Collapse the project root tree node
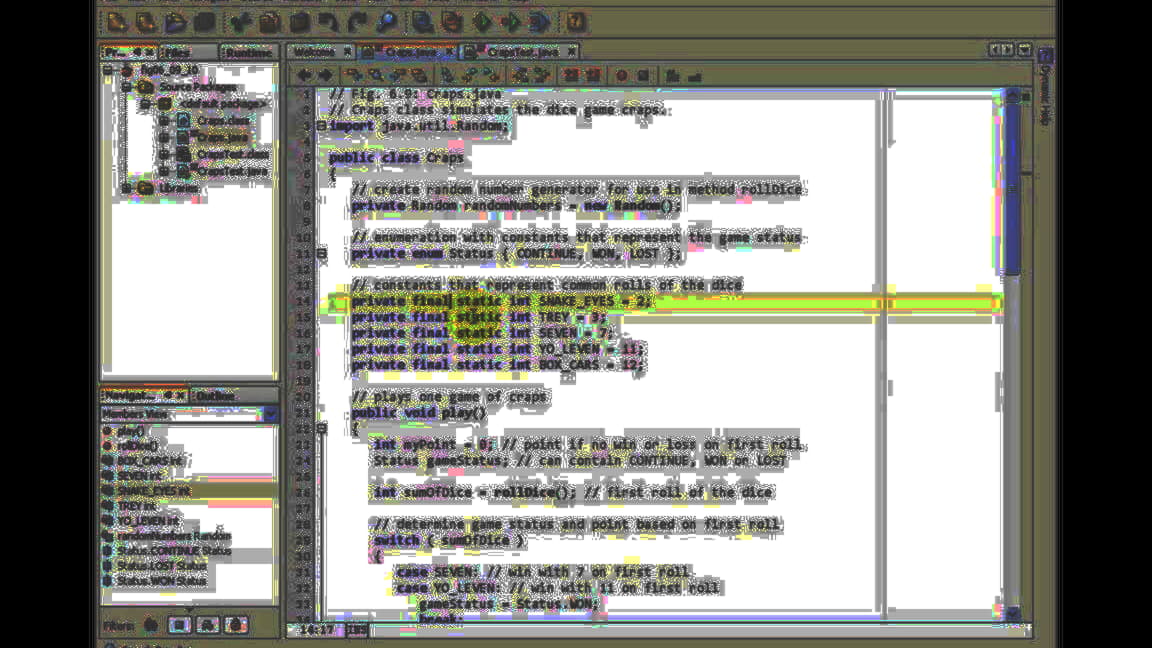 tap(108, 71)
